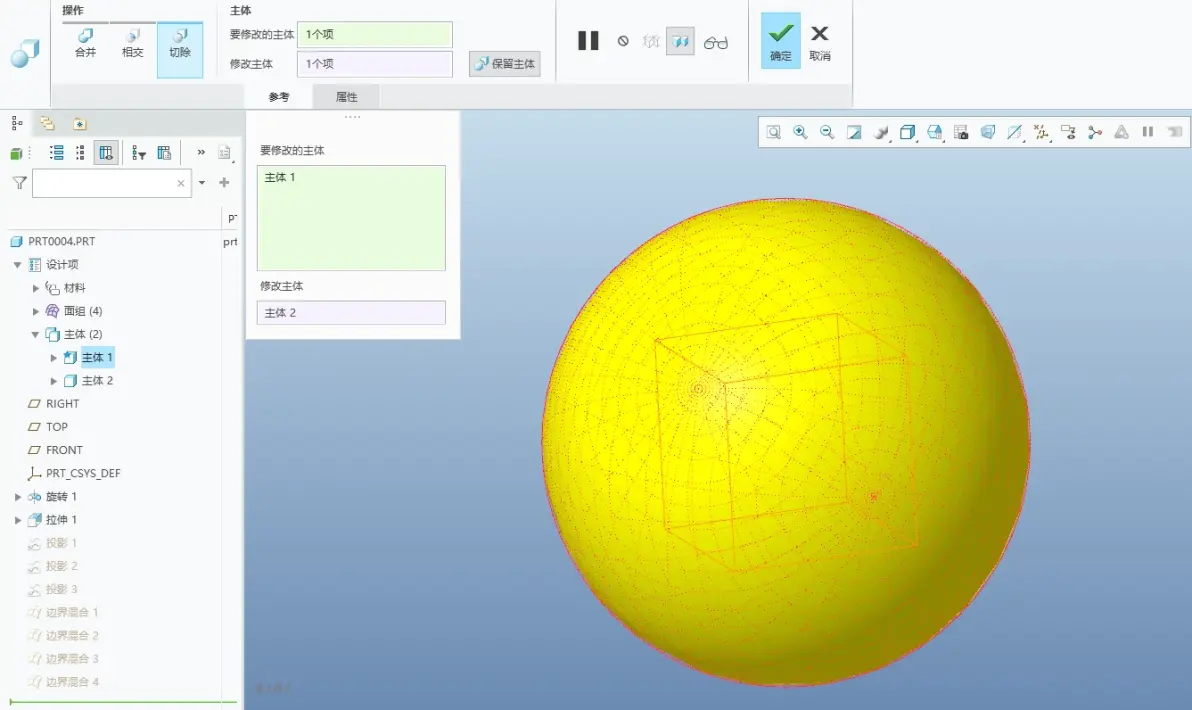Click the zoom in magnifier icon

tap(800, 132)
